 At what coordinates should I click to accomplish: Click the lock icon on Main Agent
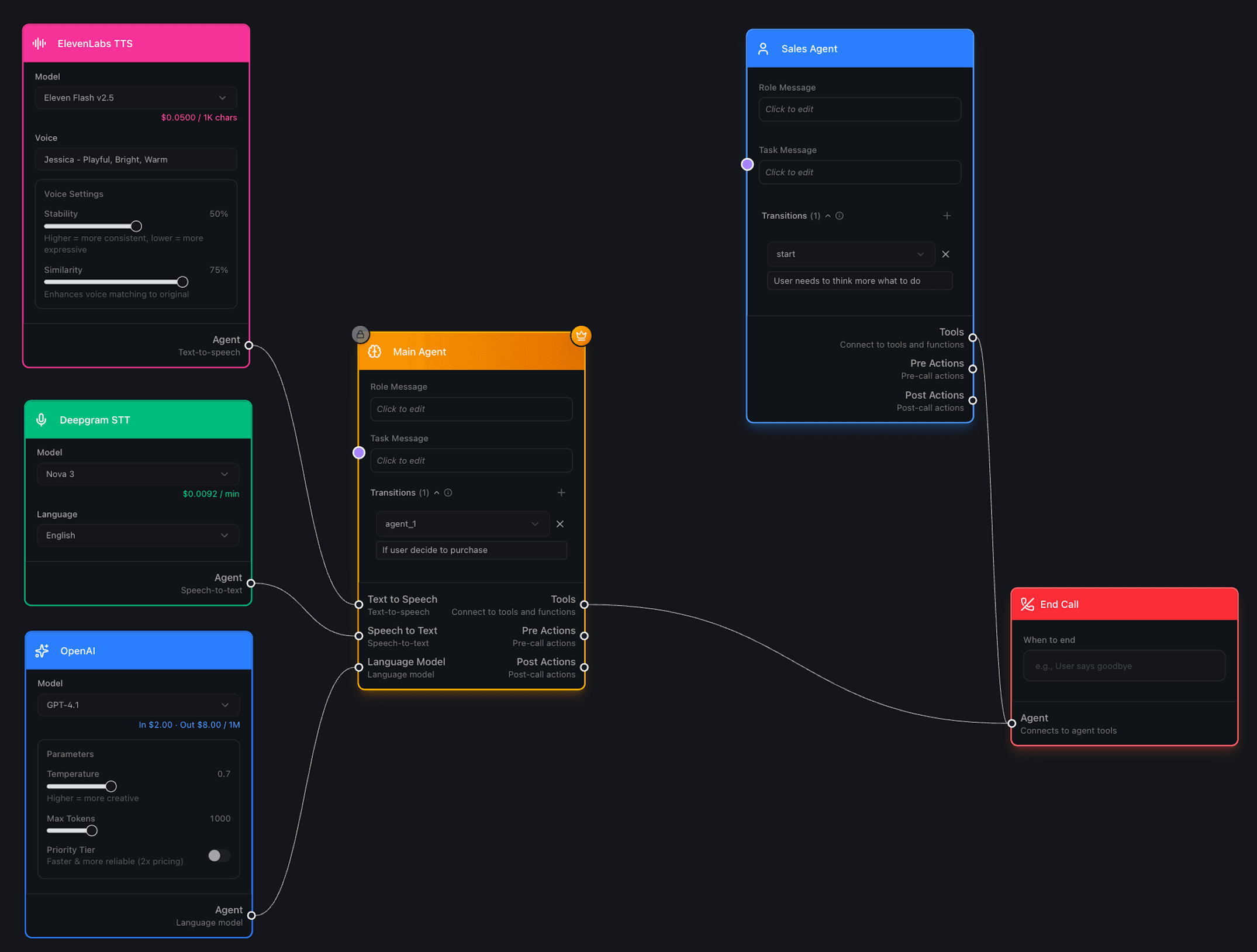[x=360, y=335]
